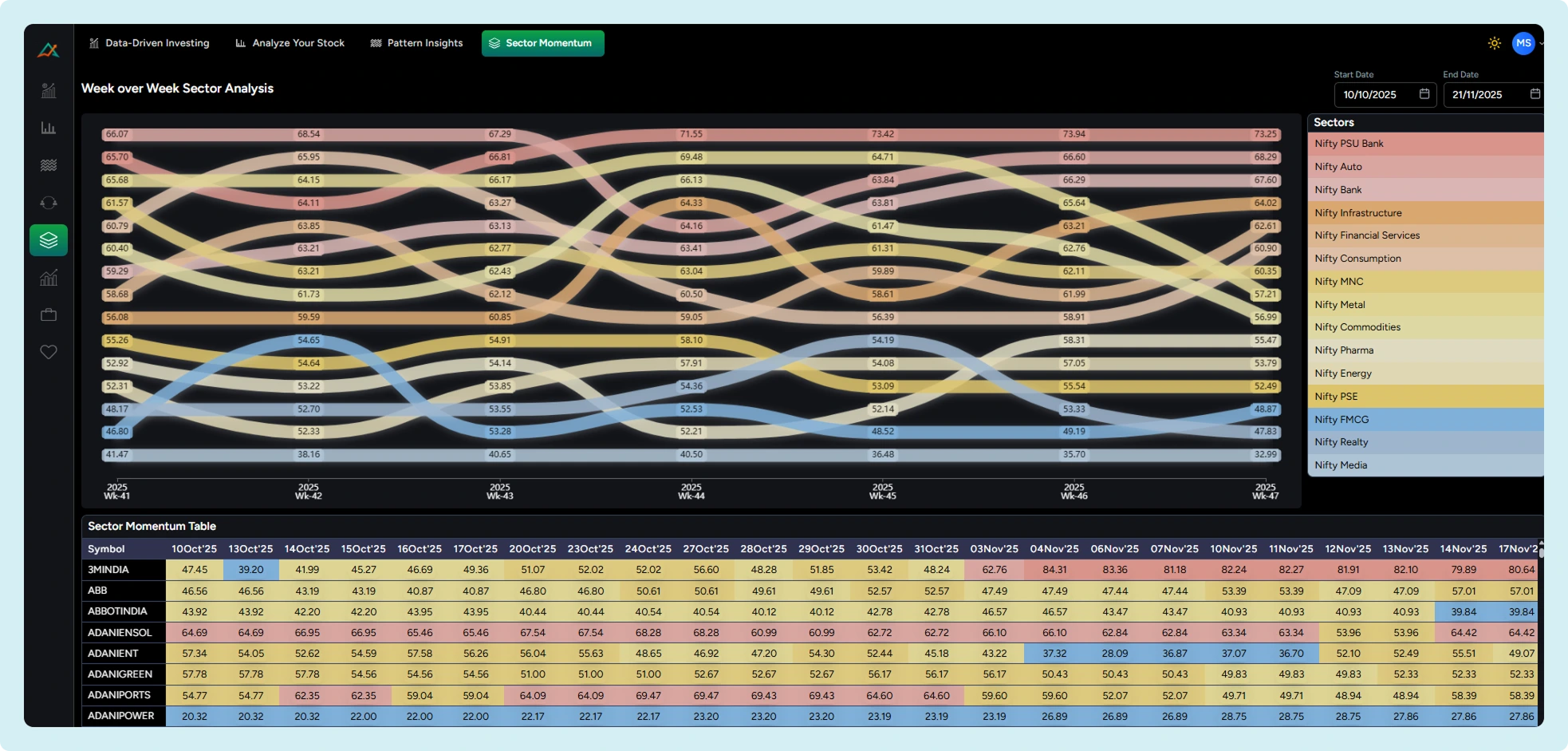Click the growth chart icon below layers
This screenshot has height=751, width=1568.
click(x=49, y=278)
